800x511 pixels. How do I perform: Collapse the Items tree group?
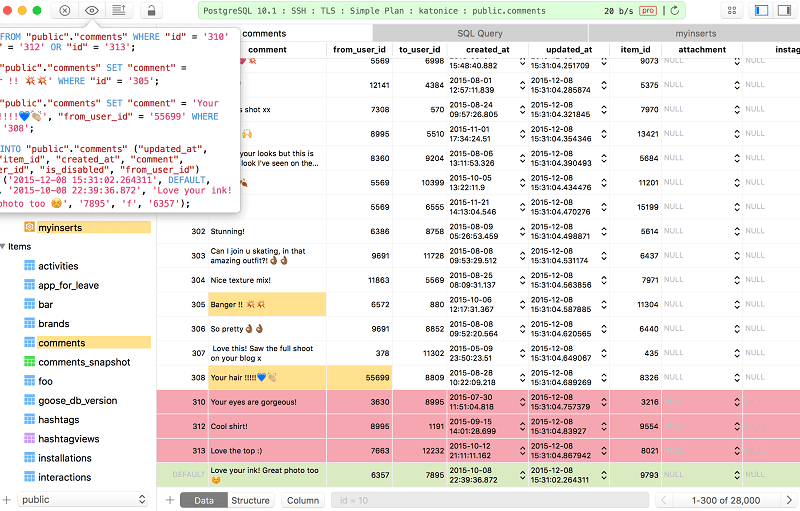pyautogui.click(x=3, y=246)
